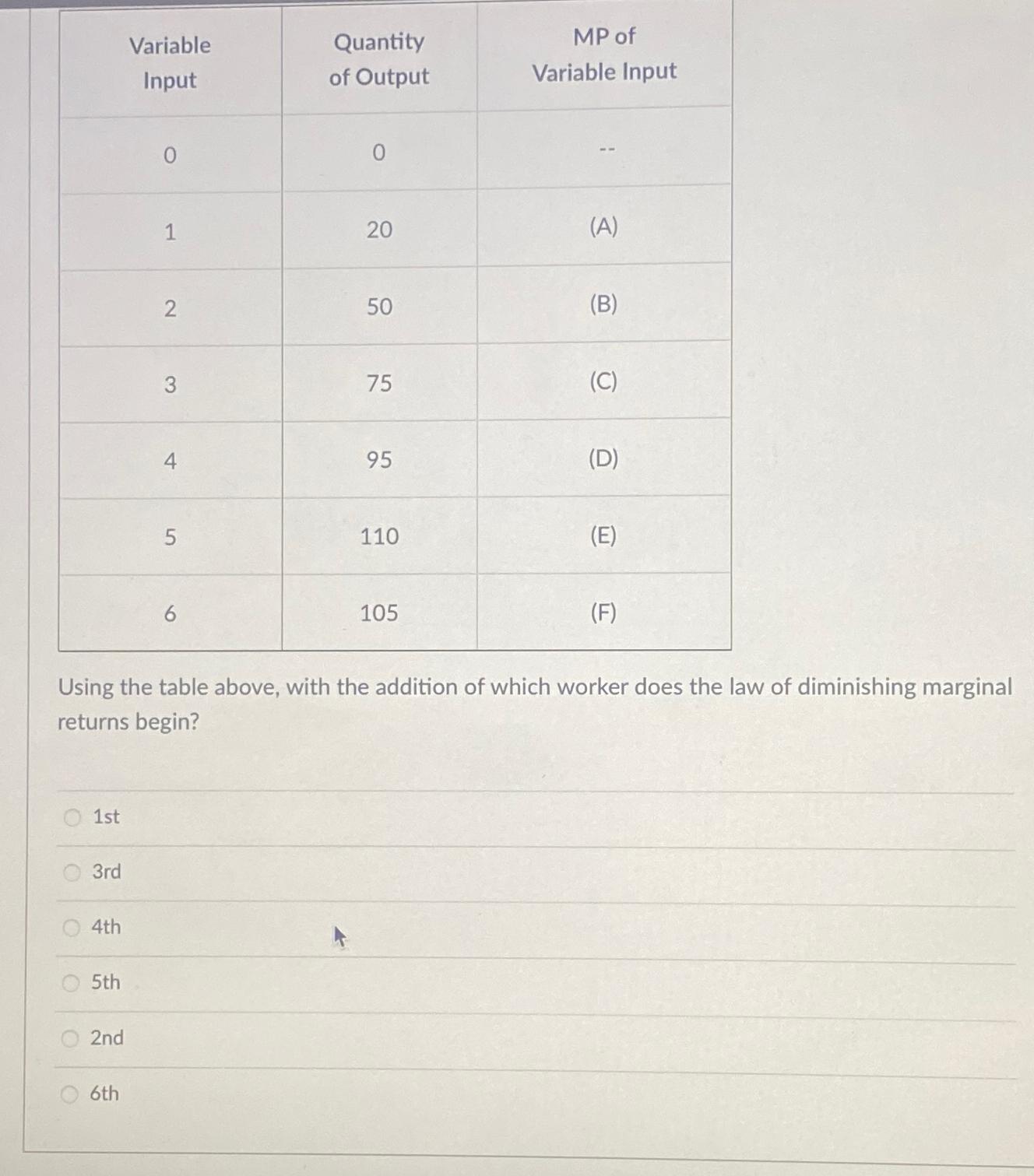Click the table cell showing 105
The height and width of the screenshot is (1176, 1034).
(379, 614)
